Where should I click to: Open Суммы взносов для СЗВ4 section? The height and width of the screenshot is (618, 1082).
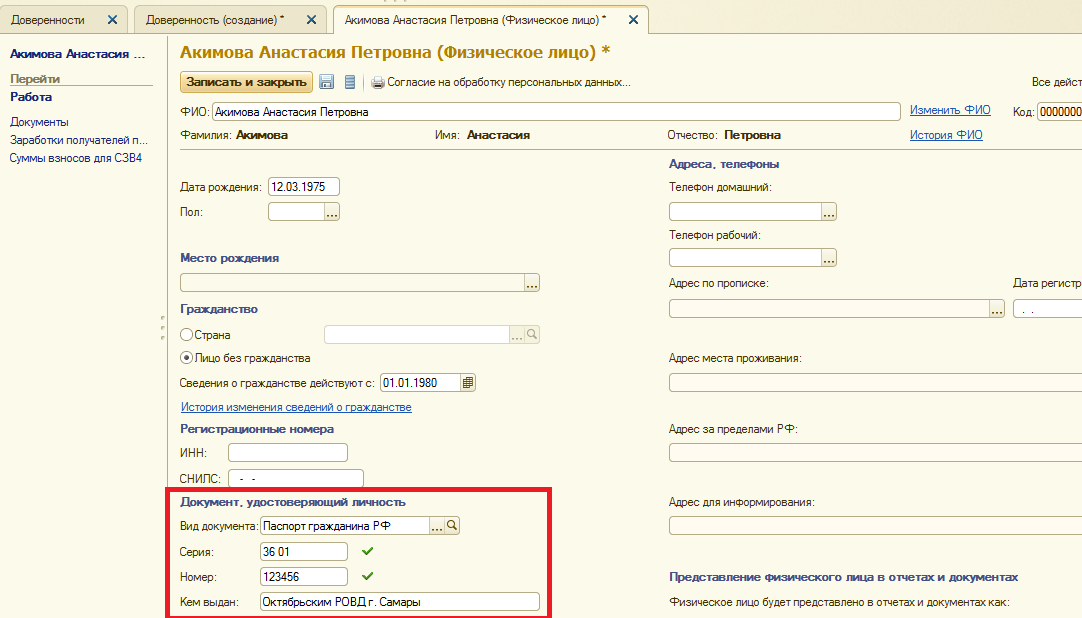pyautogui.click(x=76, y=158)
